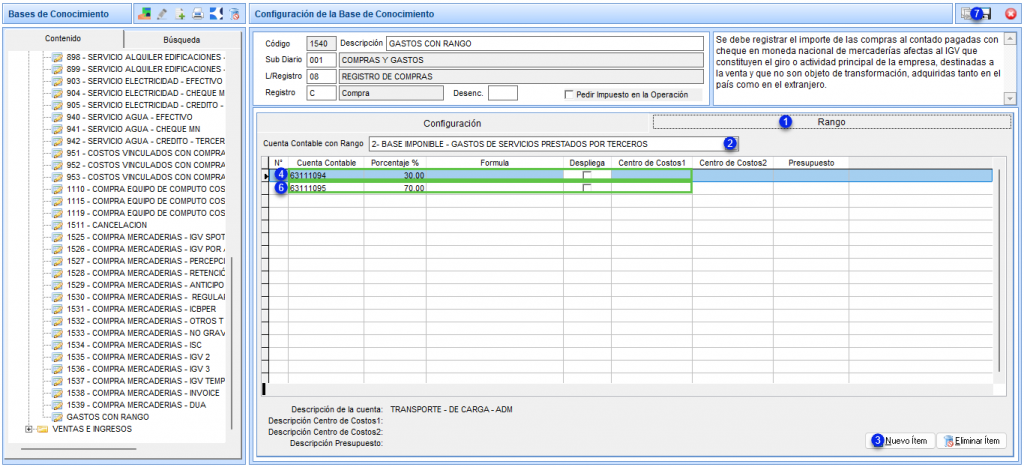The image size is (1024, 467).
Task: Click the Presupuesto column header
Action: 810,162
